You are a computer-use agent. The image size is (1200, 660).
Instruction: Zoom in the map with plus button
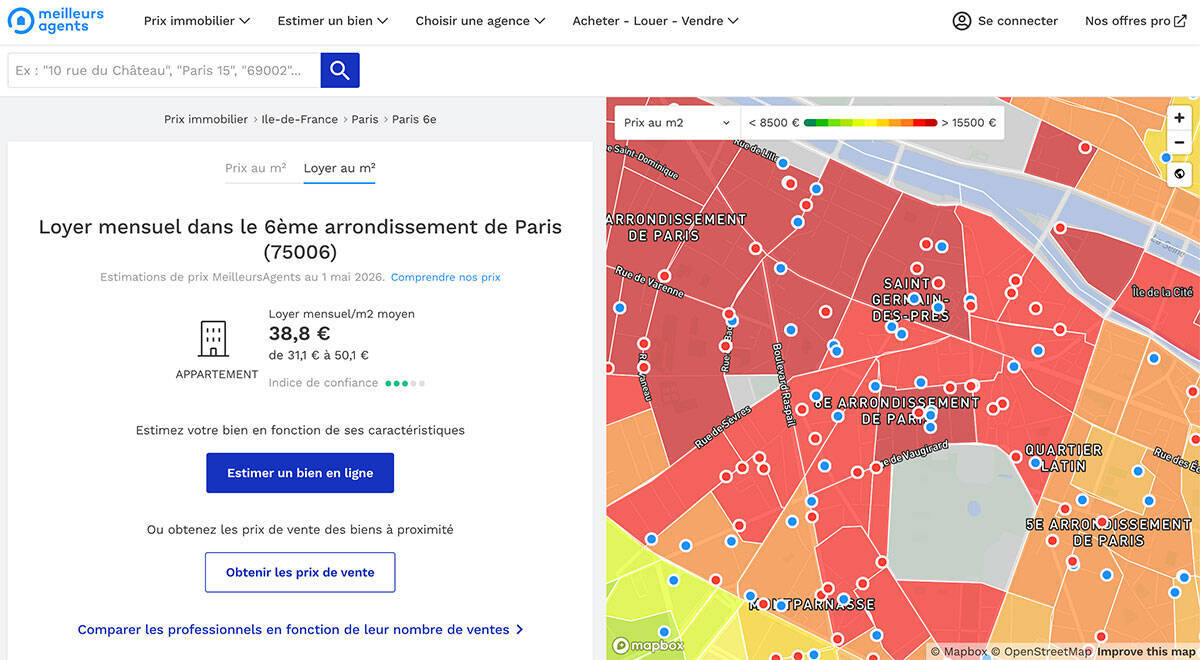point(1179,118)
